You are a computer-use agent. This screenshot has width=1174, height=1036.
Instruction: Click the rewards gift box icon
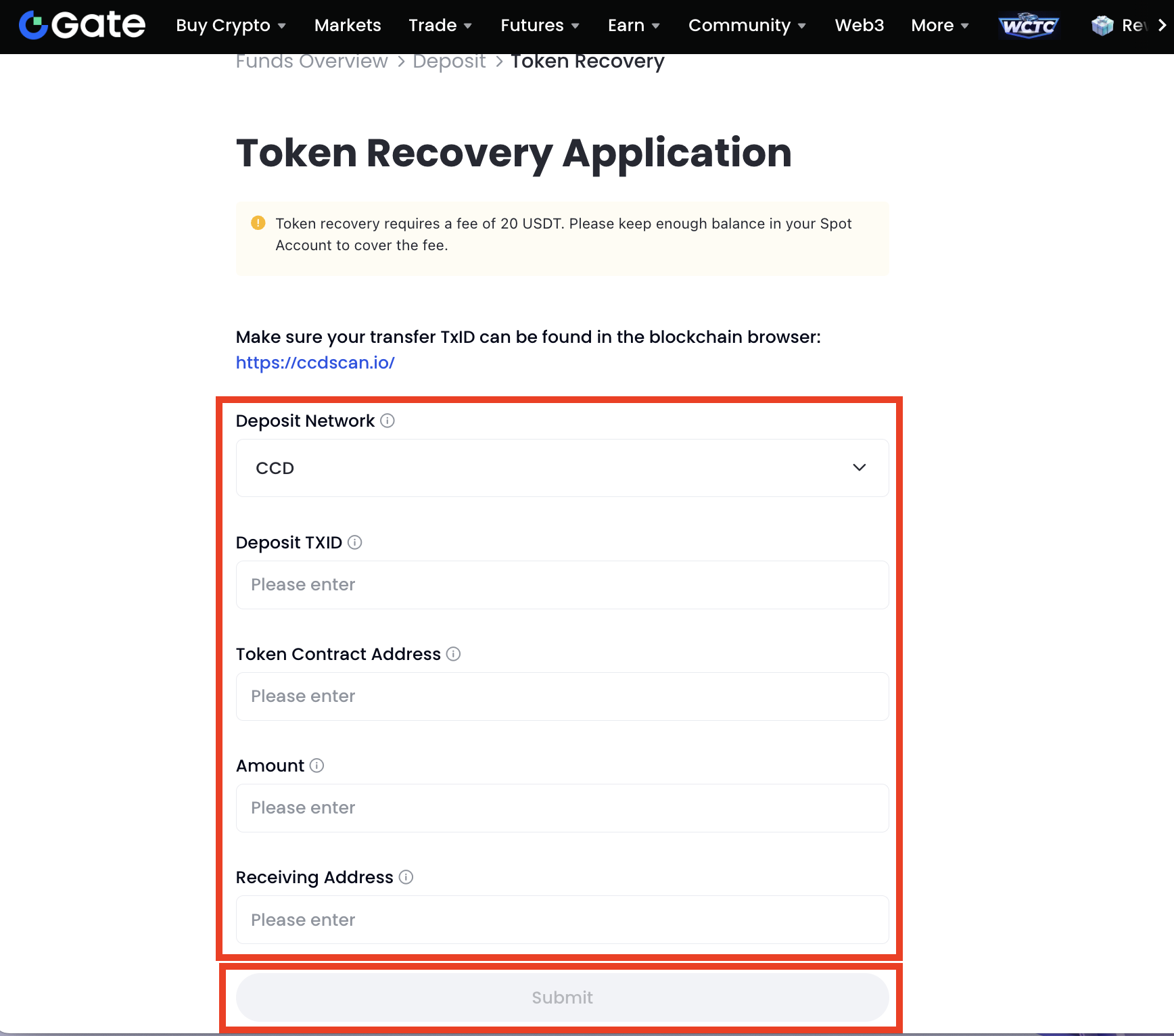1102,26
